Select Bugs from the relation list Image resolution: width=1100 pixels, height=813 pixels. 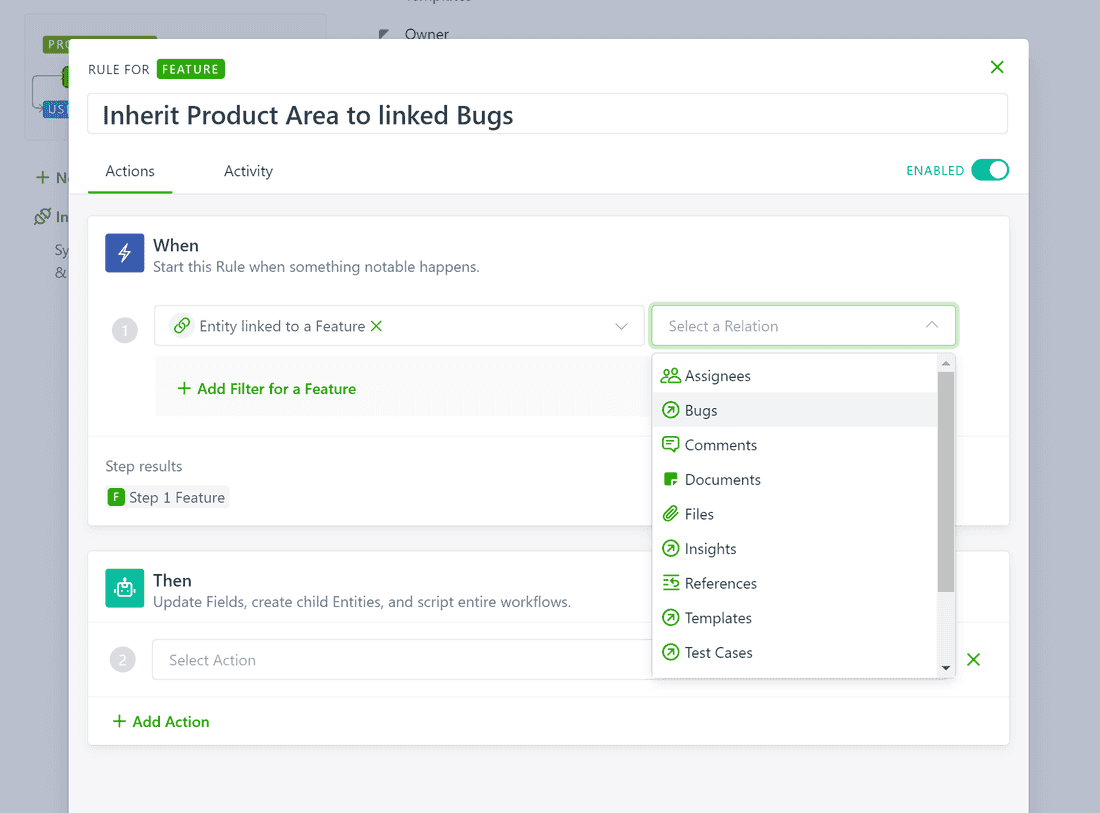tap(701, 410)
